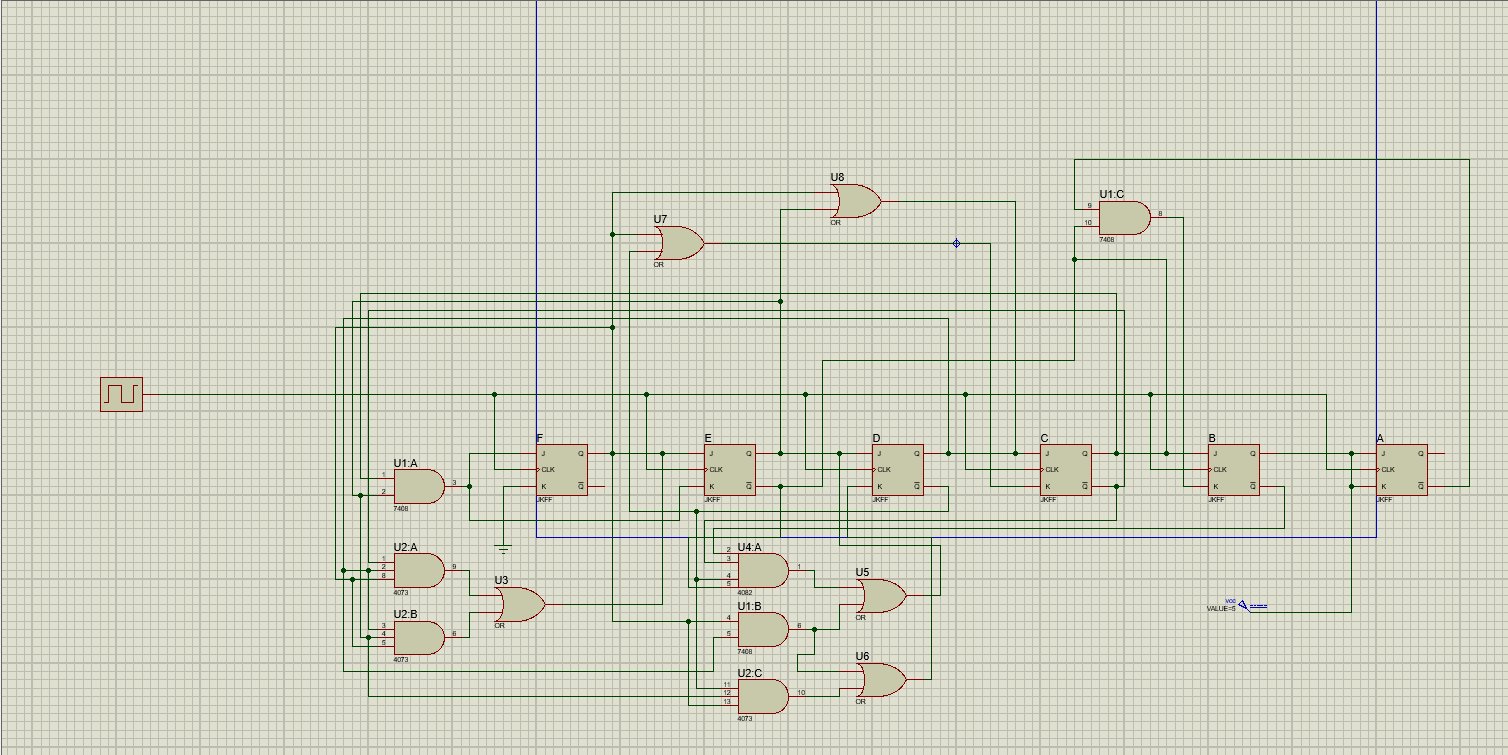Viewport: 1508px width, 755px height.
Task: Click the 4082 part label
Action: click(745, 593)
